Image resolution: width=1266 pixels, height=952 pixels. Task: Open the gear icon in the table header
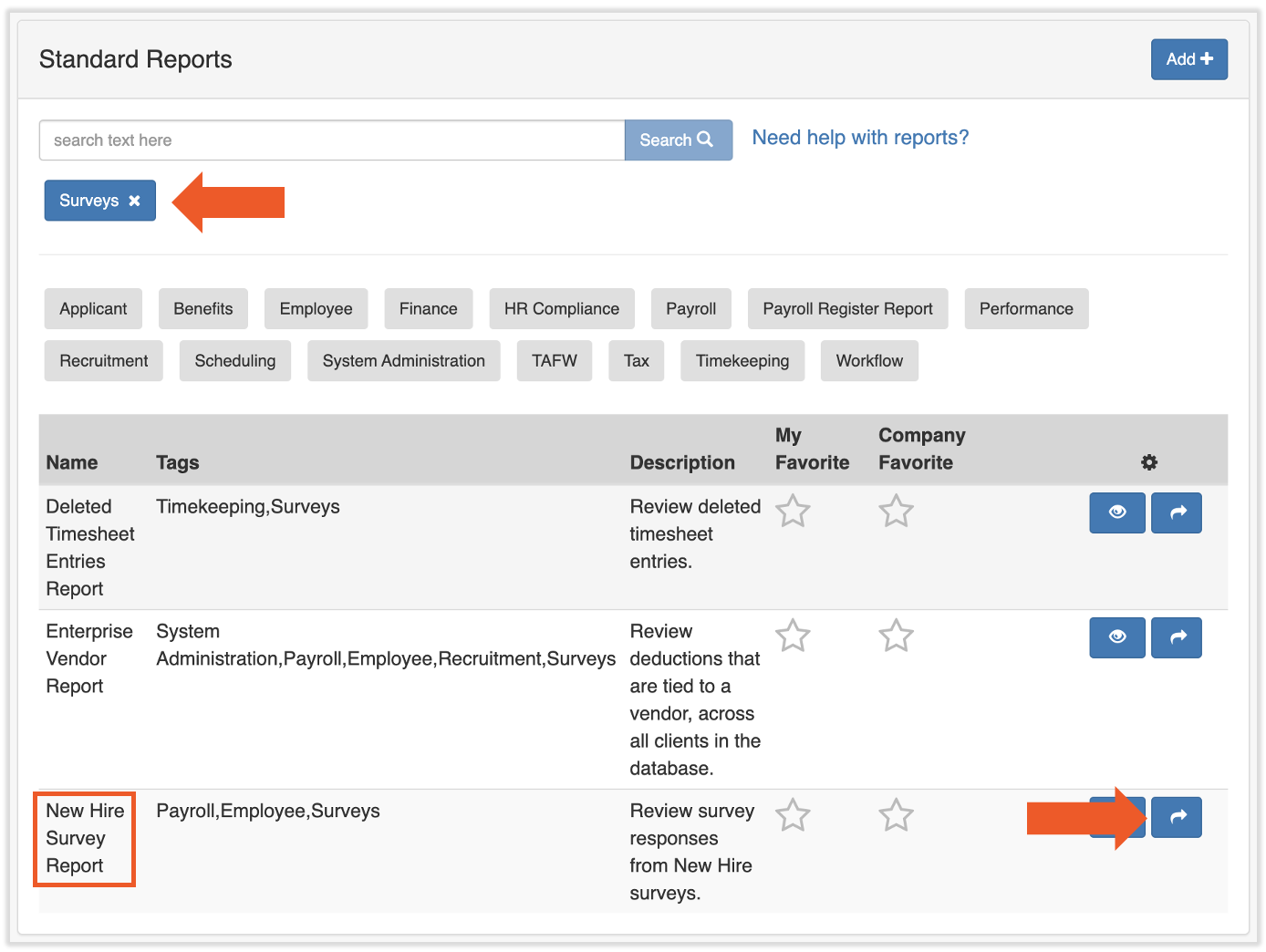tap(1148, 462)
